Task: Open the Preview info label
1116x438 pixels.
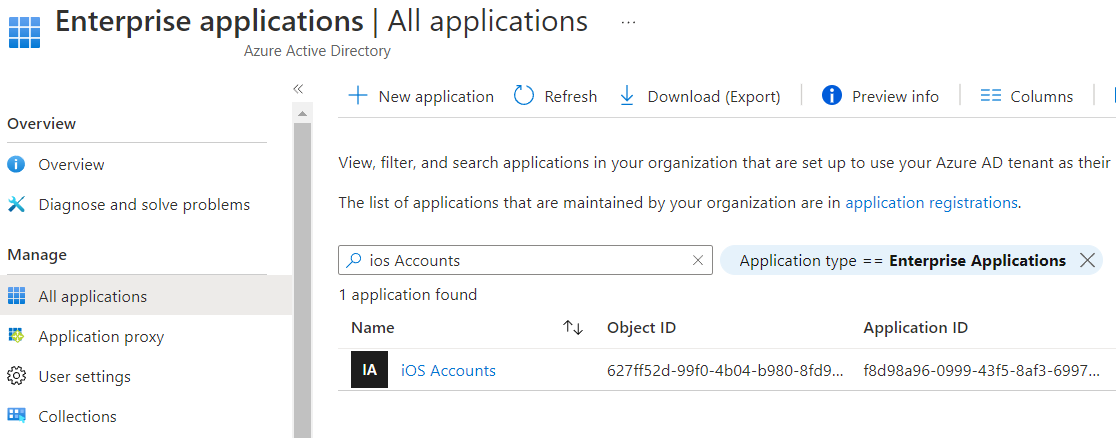Action: 895,96
